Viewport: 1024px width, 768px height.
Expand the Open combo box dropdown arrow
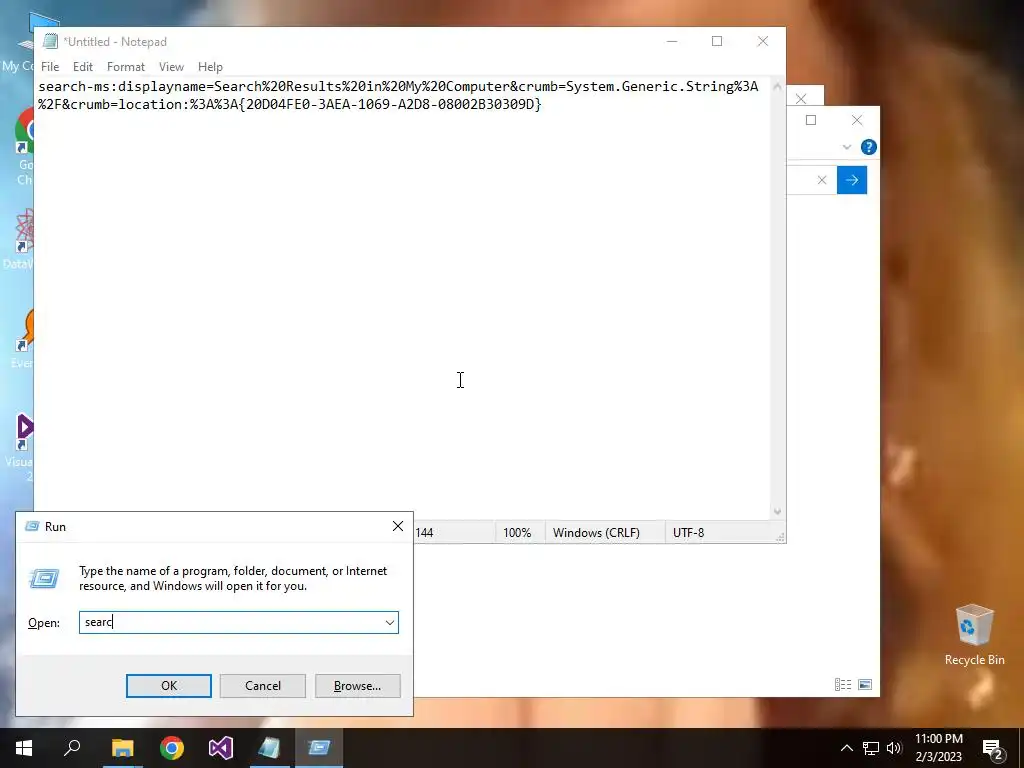point(390,622)
